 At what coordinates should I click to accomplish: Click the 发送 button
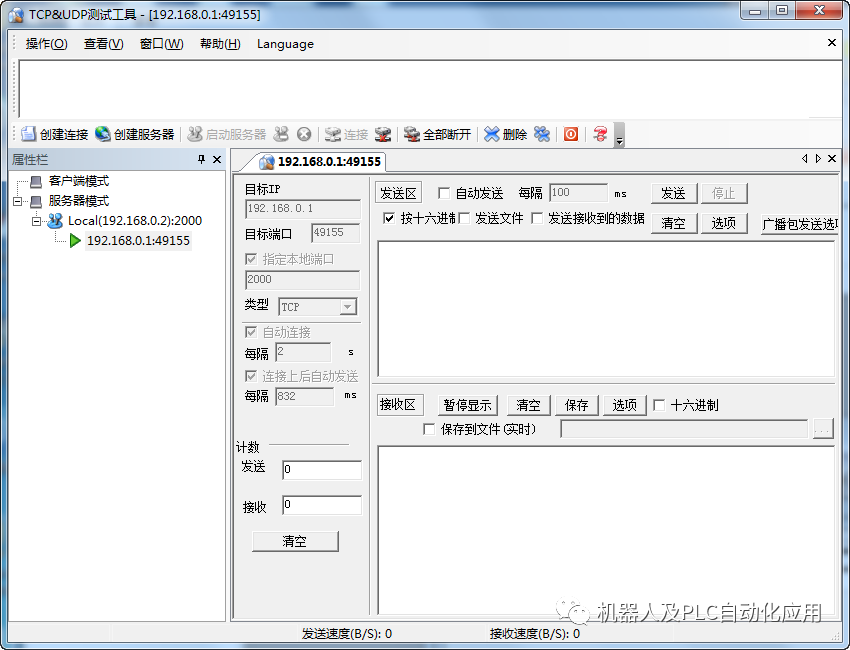coord(673,194)
